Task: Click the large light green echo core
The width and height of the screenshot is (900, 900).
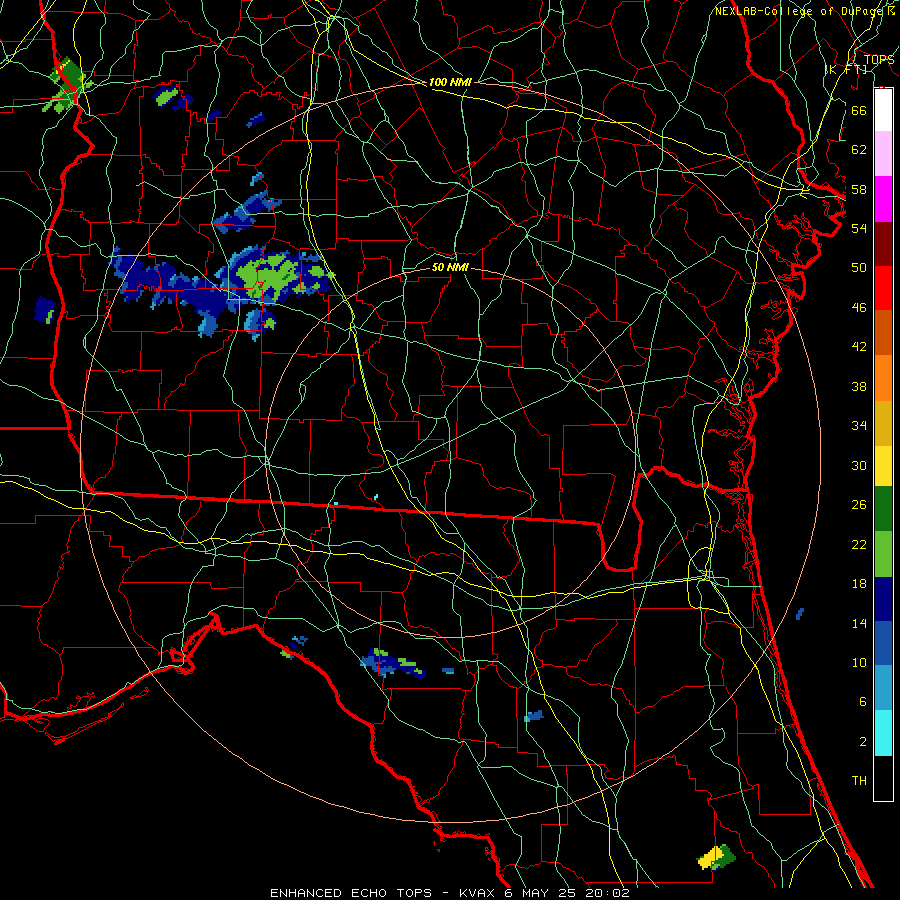Action: (x=267, y=276)
